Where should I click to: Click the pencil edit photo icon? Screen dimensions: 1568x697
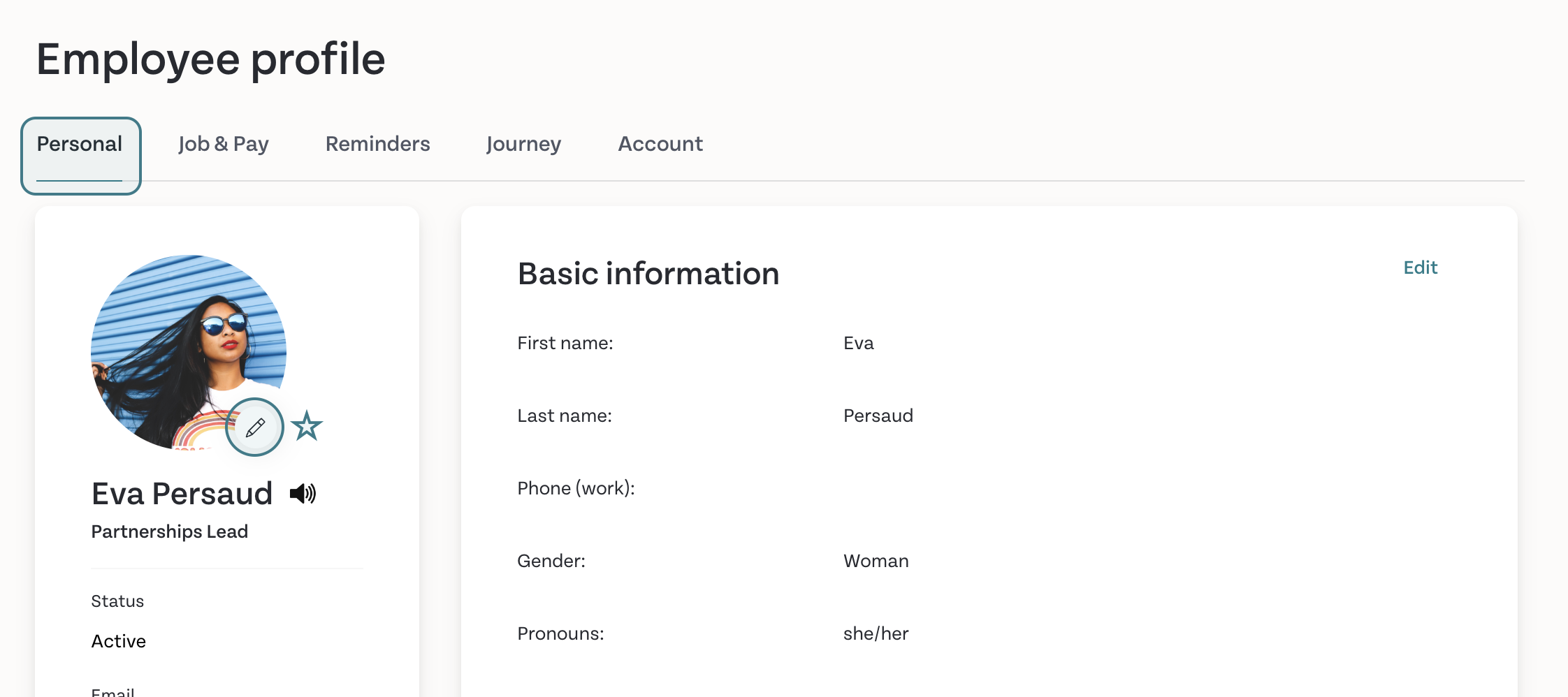254,427
